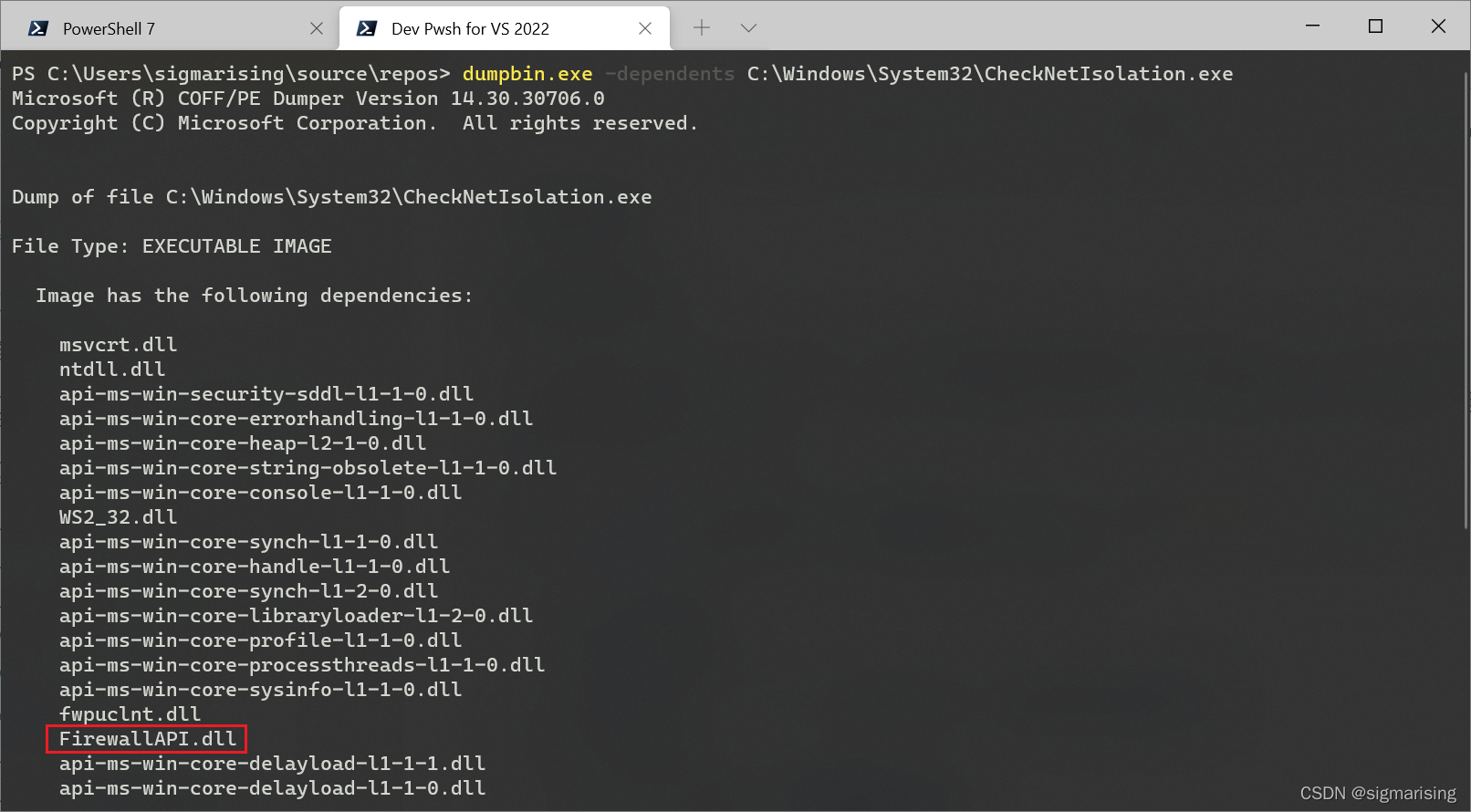Click api-ms-win-core-errorhandling-l1-1-0.dll entry
The height and width of the screenshot is (812, 1471).
297,419
